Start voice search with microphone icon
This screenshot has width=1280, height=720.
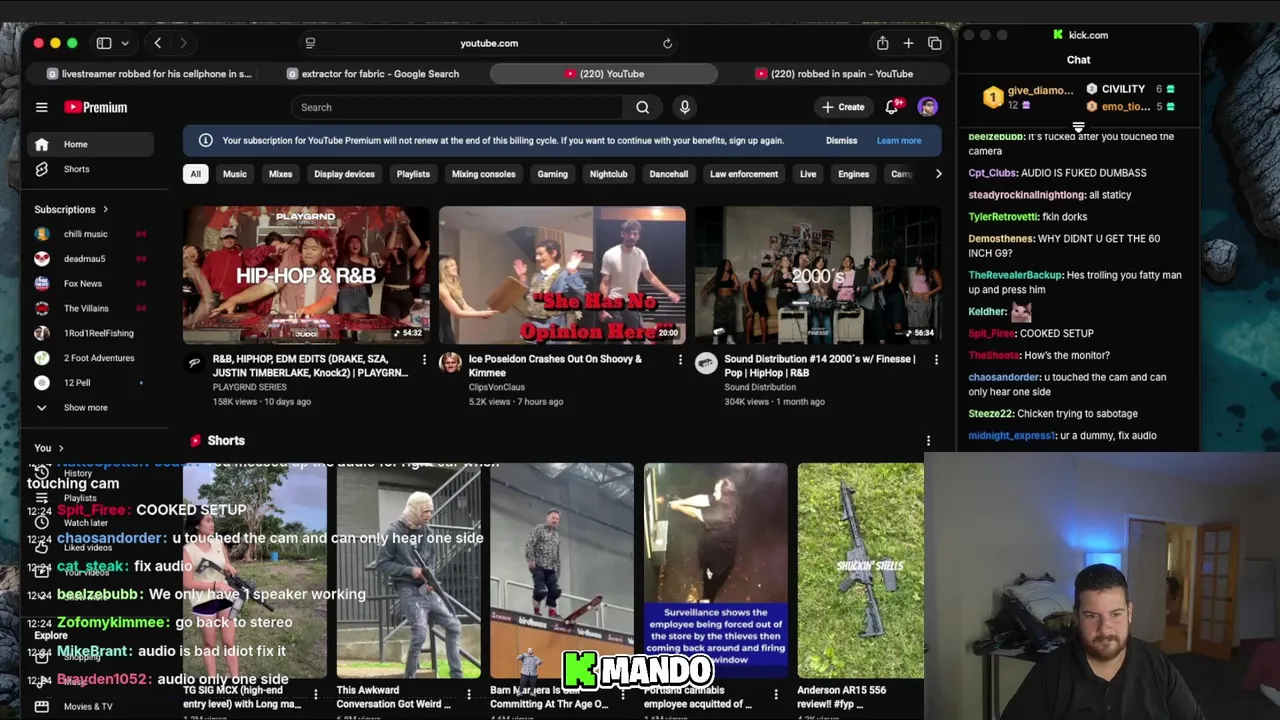click(x=684, y=107)
